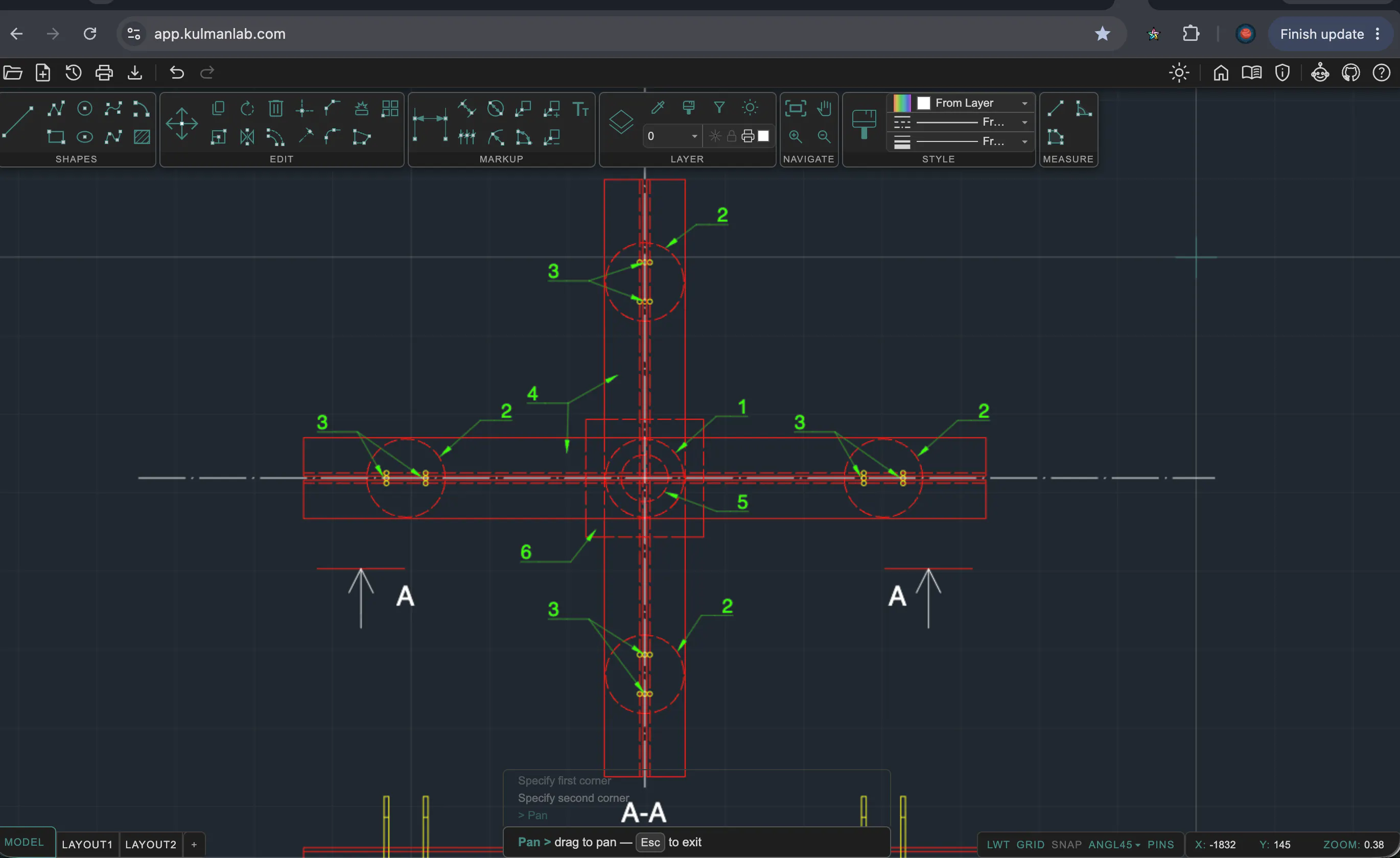This screenshot has height=858, width=1400.
Task: Click Zoom to extents in Navigate
Action: (796, 108)
